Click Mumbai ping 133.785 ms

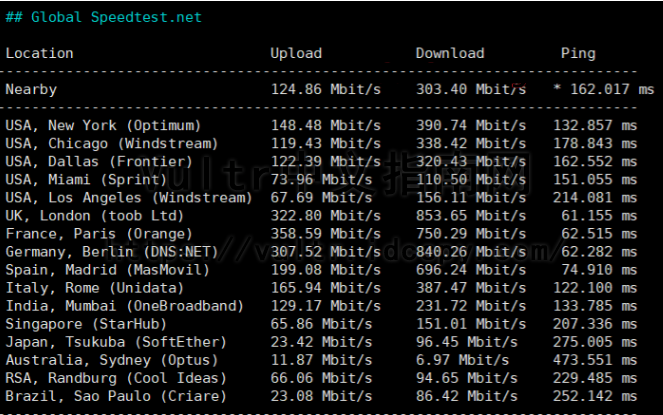(595, 306)
